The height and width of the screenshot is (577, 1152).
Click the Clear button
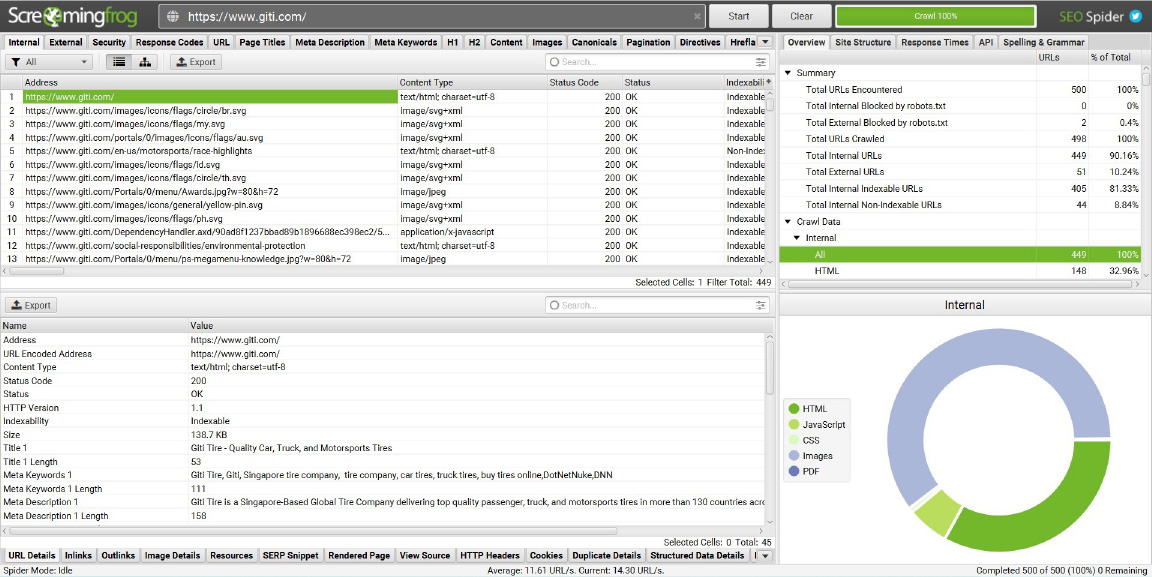coord(802,16)
